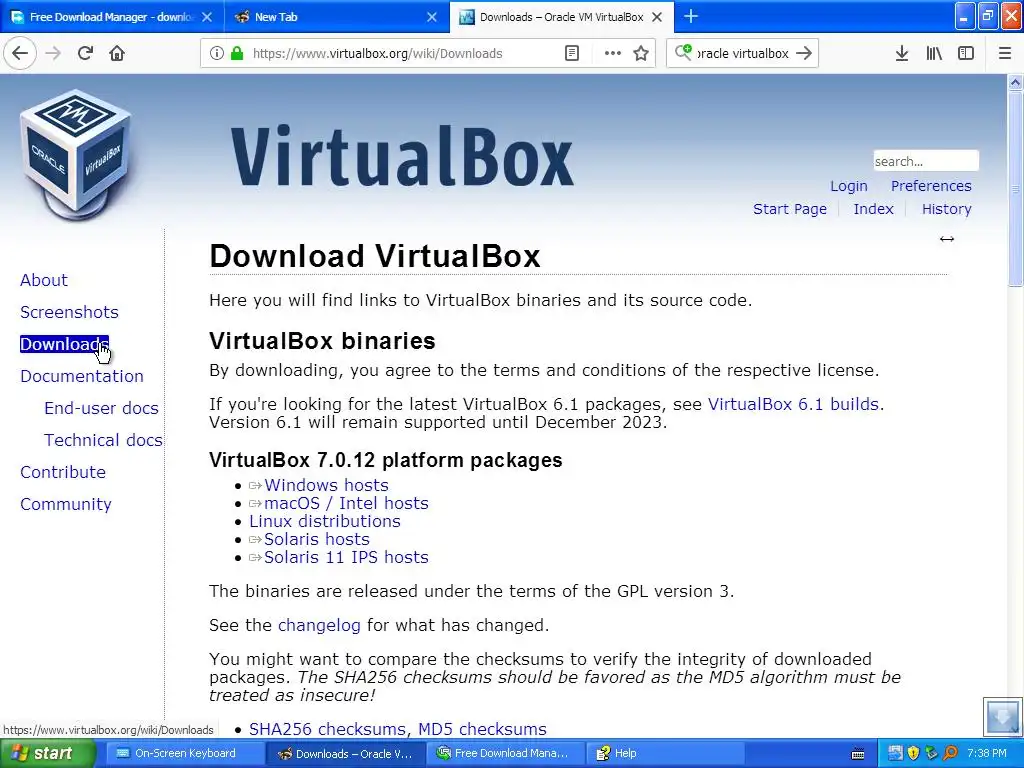Open SHA256 checksums link

click(327, 729)
